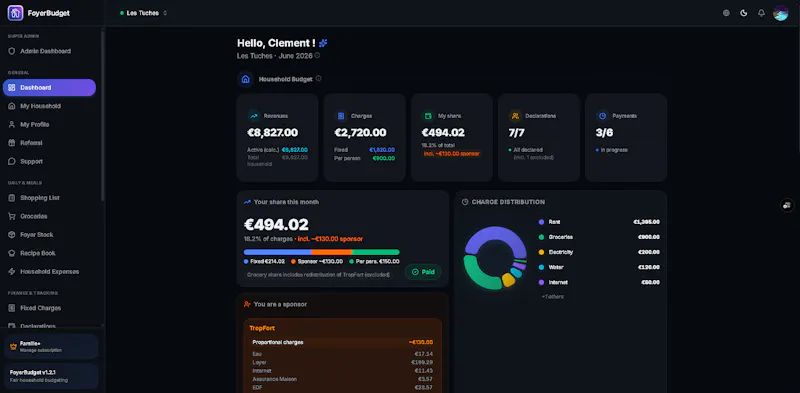The height and width of the screenshot is (393, 800).
Task: Click the charge distribution donut chart
Action: (x=495, y=258)
